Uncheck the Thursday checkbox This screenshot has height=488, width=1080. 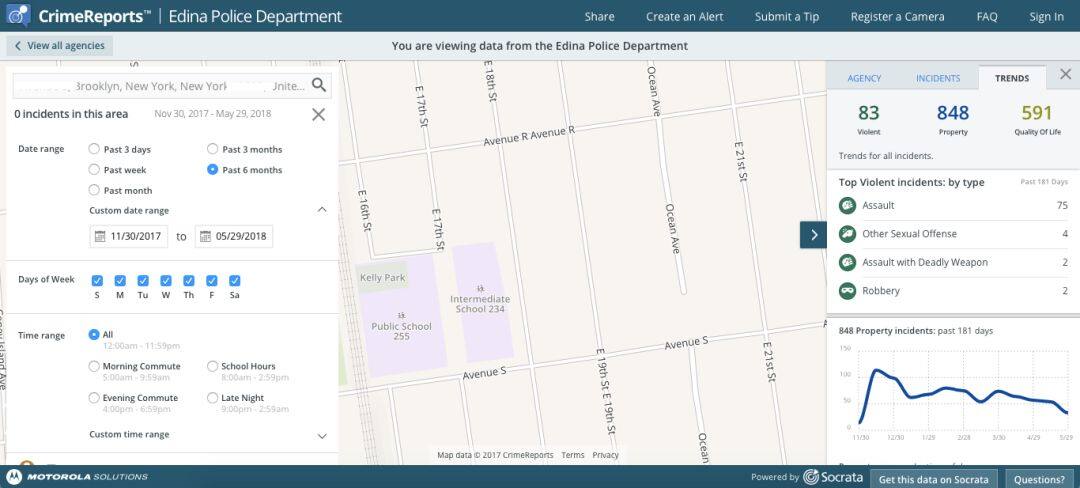tap(189, 281)
